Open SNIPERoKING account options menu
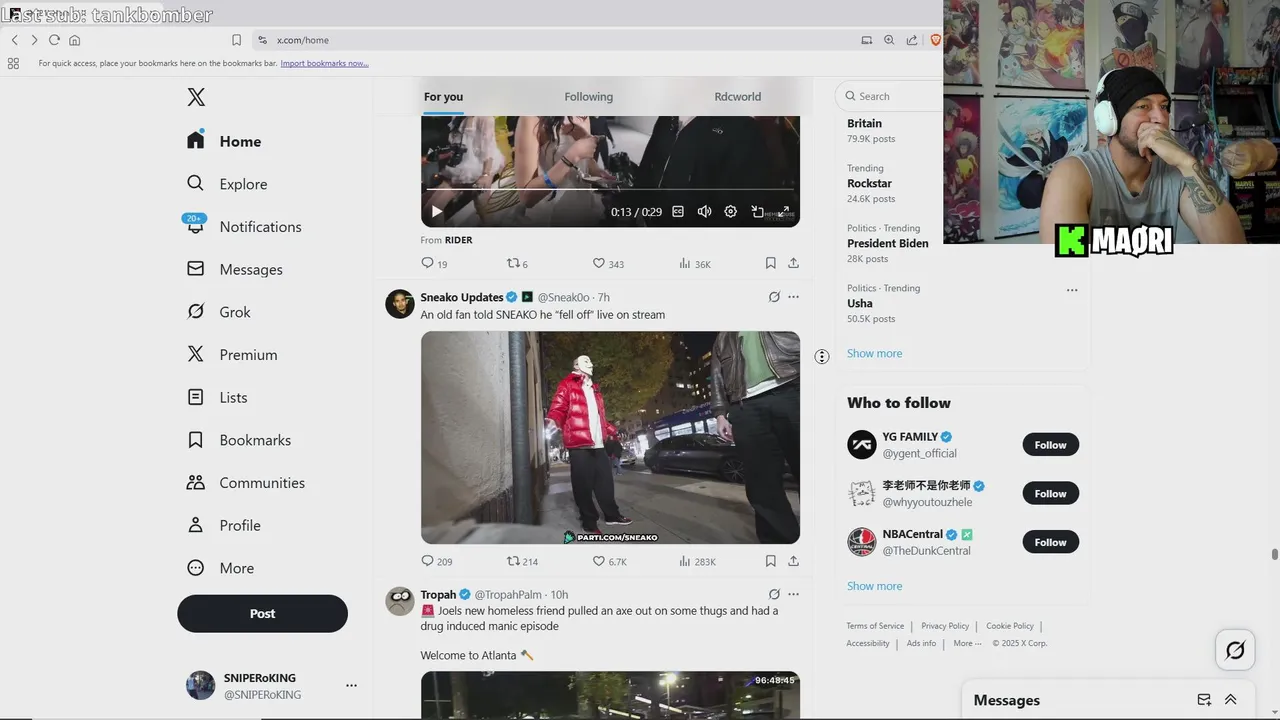 pos(351,685)
